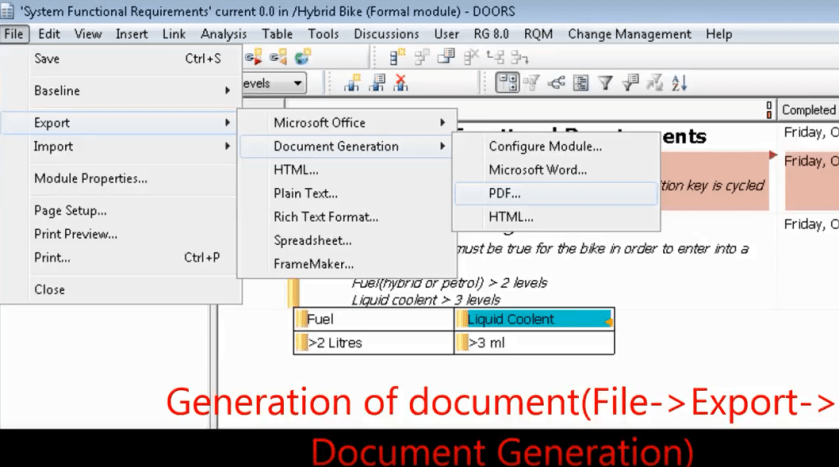This screenshot has width=839, height=467.
Task: Click Module Properties... in File menu
Action: [91, 178]
